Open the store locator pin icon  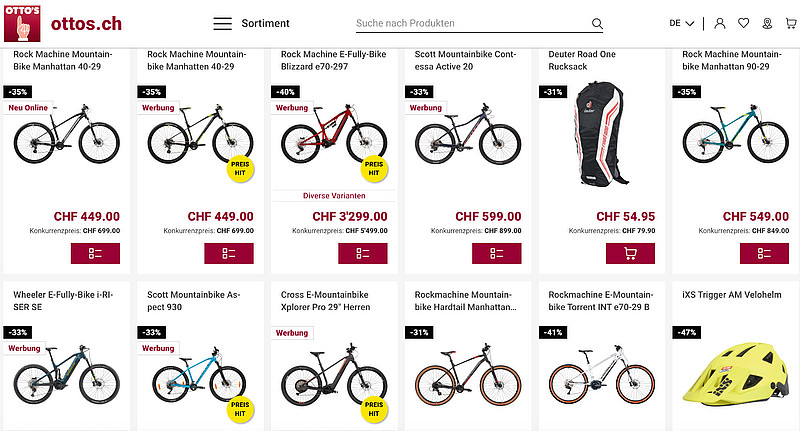[768, 23]
